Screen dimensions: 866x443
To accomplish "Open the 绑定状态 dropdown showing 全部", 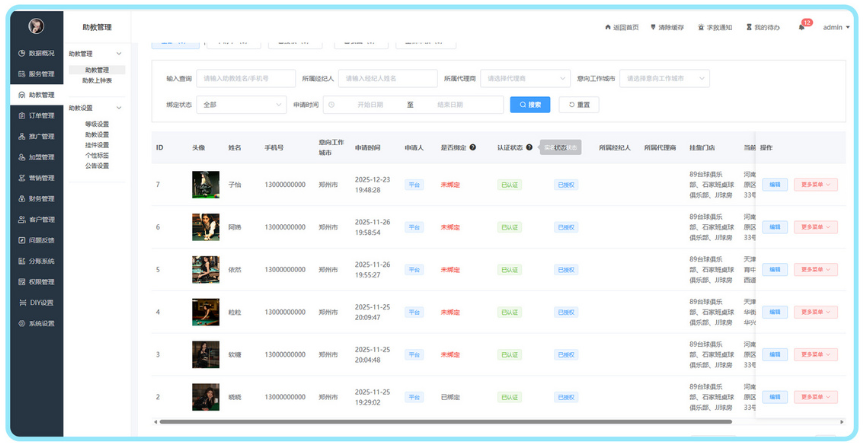I will click(x=242, y=105).
